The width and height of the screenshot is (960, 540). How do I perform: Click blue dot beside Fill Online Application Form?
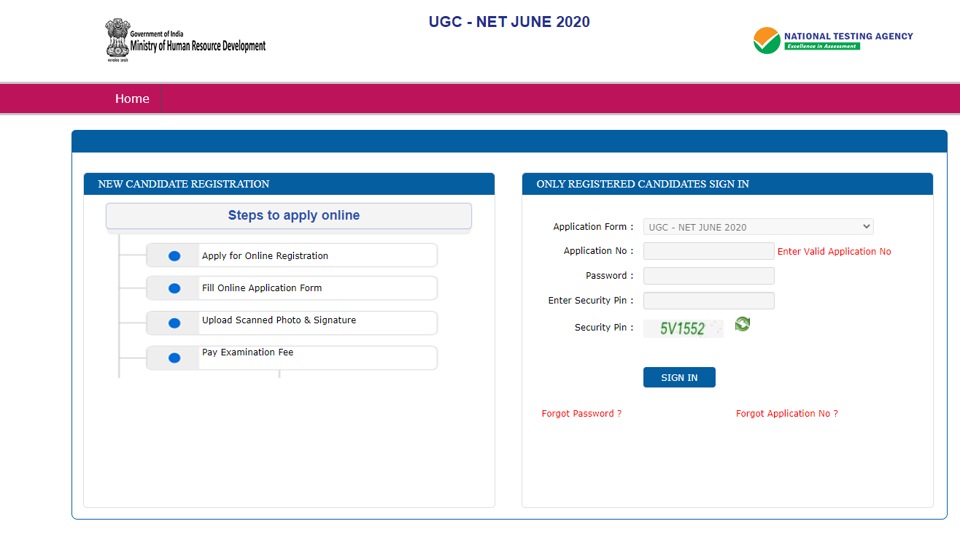pyautogui.click(x=174, y=288)
